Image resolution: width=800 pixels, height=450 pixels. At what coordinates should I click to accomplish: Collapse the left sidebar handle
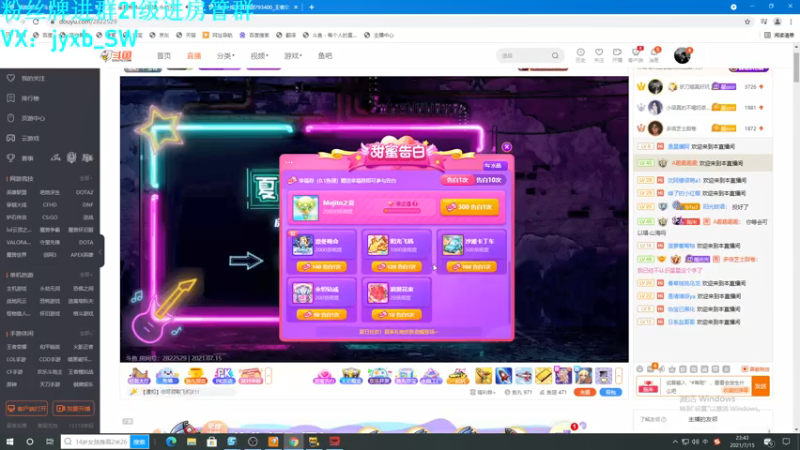click(x=101, y=251)
